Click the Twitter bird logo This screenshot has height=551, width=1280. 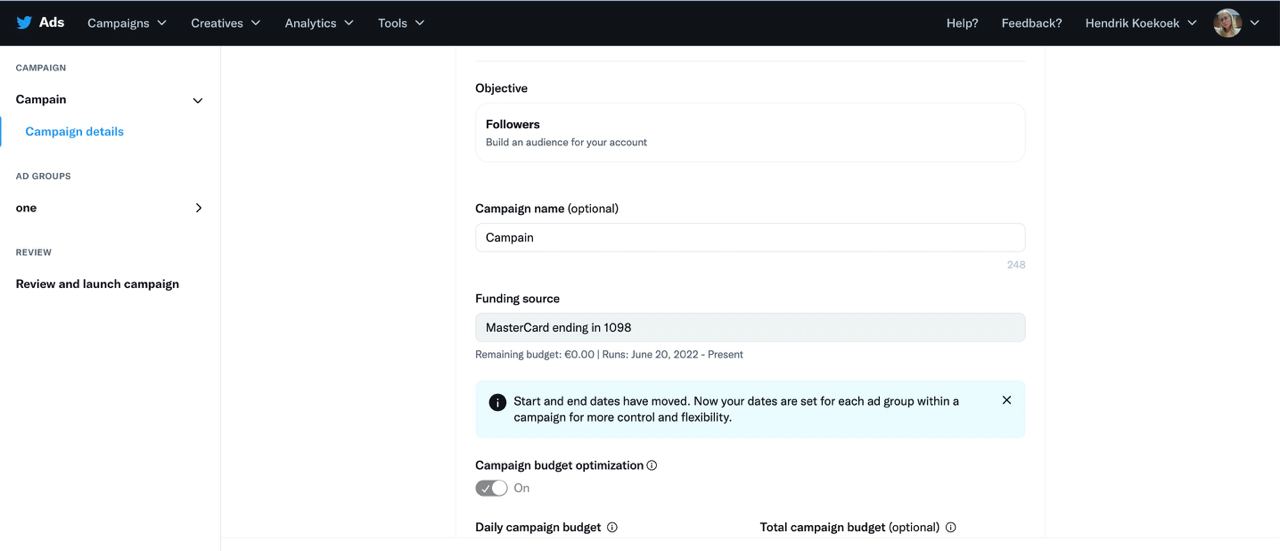(x=24, y=23)
